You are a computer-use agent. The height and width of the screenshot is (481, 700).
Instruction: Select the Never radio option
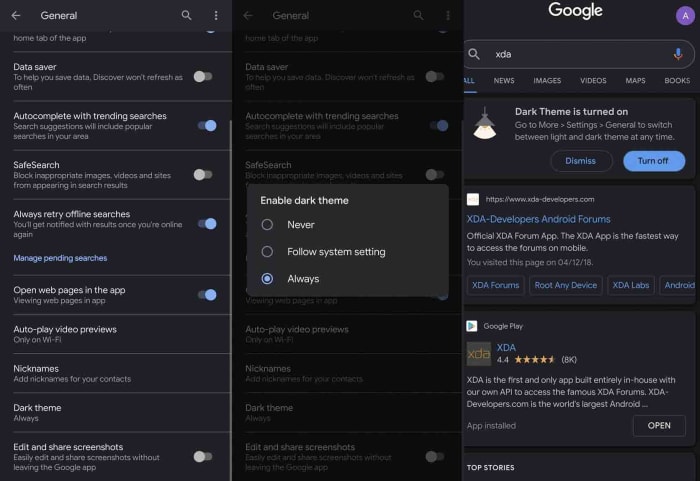pos(267,225)
